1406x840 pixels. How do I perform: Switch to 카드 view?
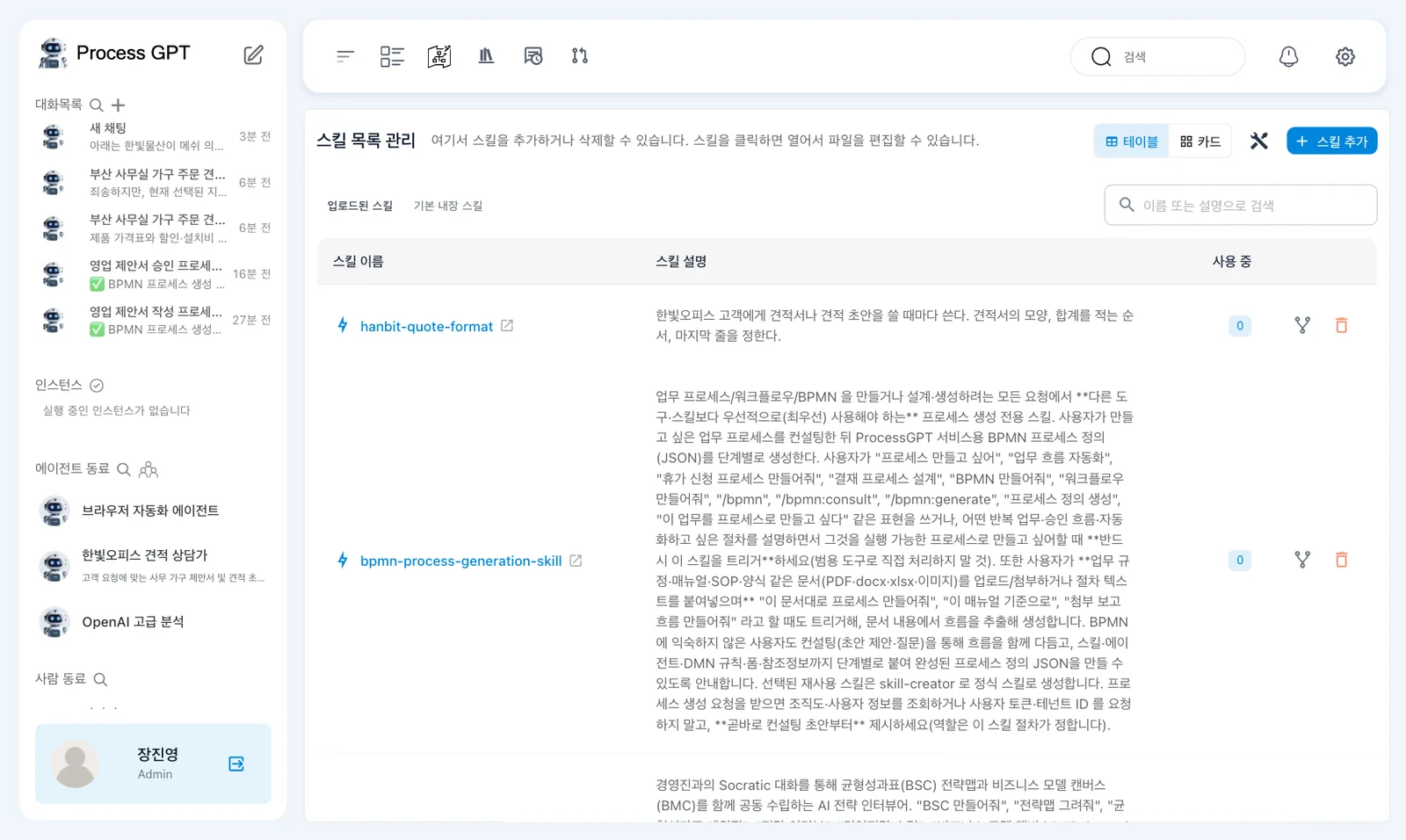click(x=1200, y=141)
